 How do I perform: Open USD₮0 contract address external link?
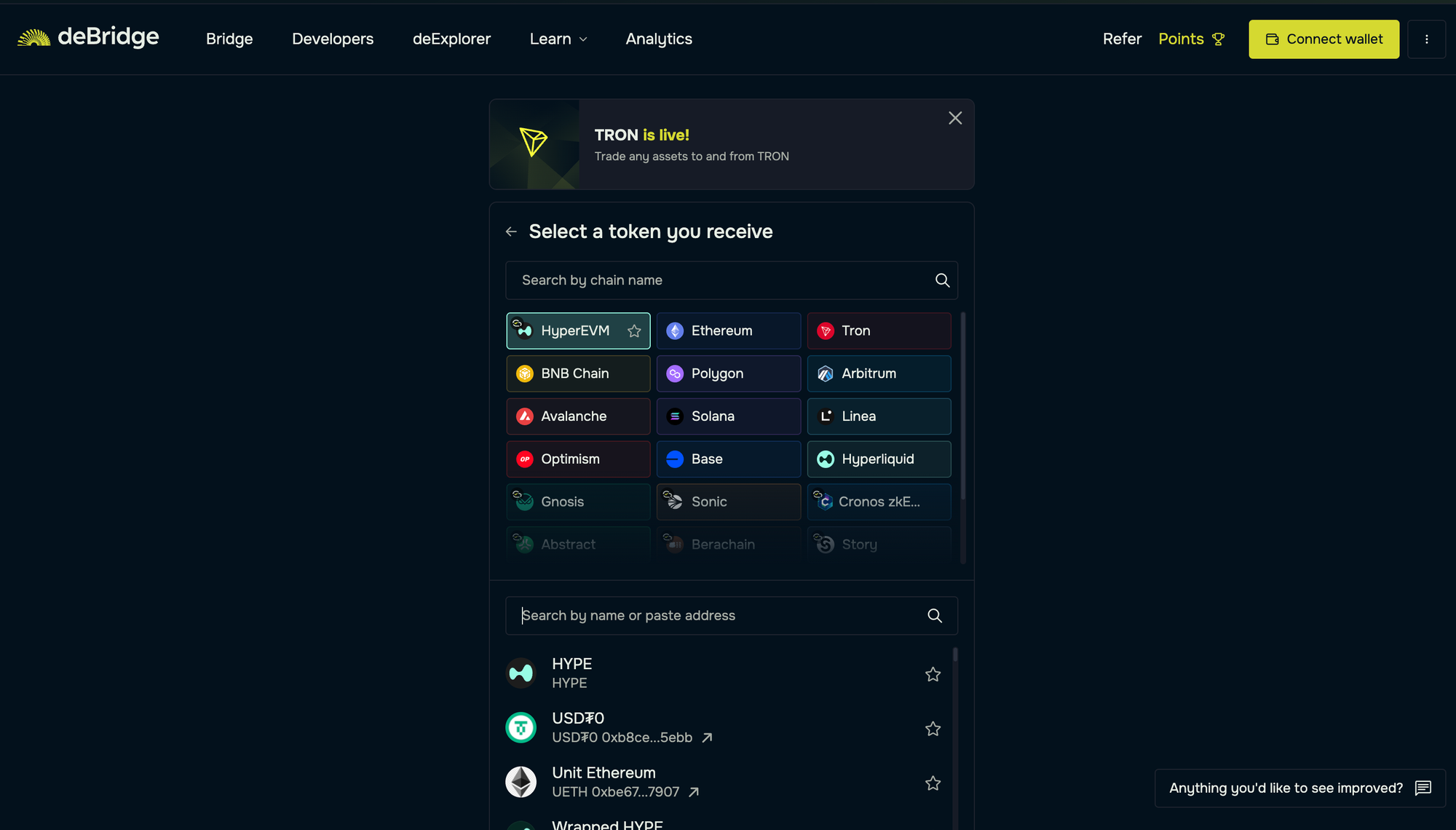(707, 738)
